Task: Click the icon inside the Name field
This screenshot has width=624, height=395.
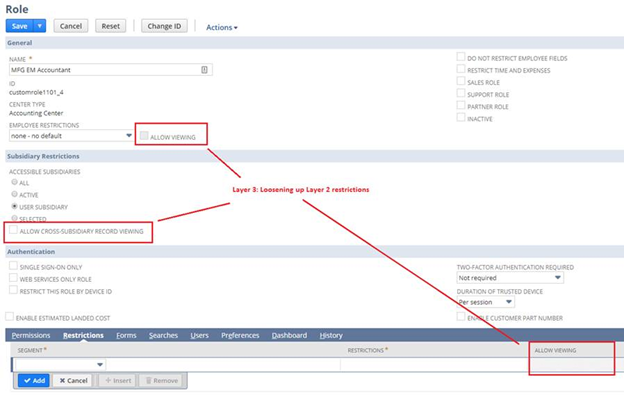Action: tap(204, 70)
